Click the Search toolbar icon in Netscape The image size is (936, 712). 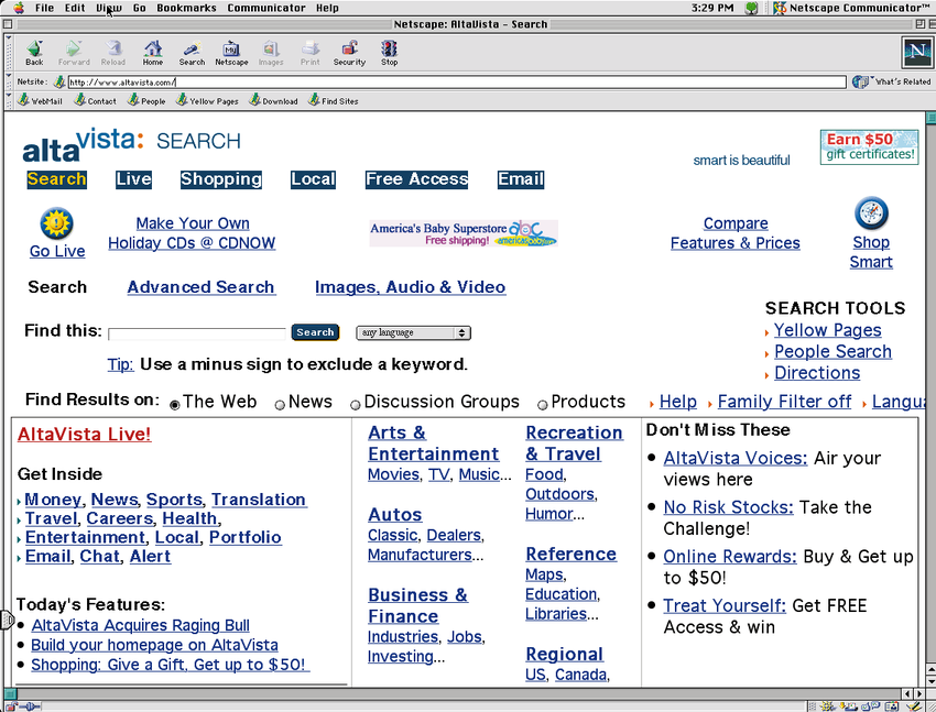191,50
